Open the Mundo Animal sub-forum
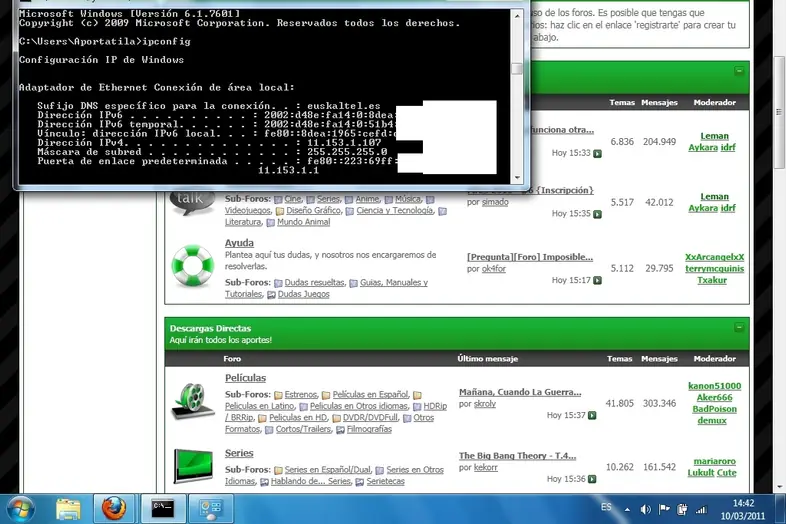This screenshot has width=786, height=524. tap(303, 222)
